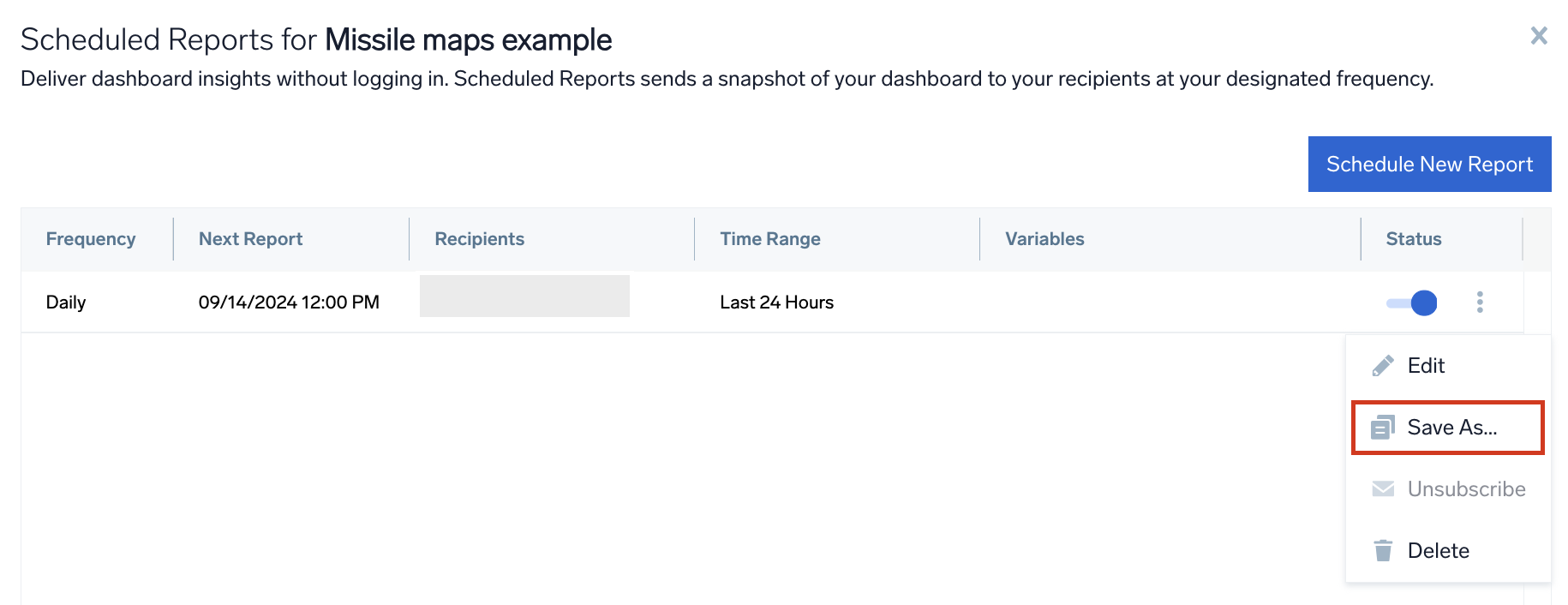Click the pencil icon beside Edit

point(1382,366)
